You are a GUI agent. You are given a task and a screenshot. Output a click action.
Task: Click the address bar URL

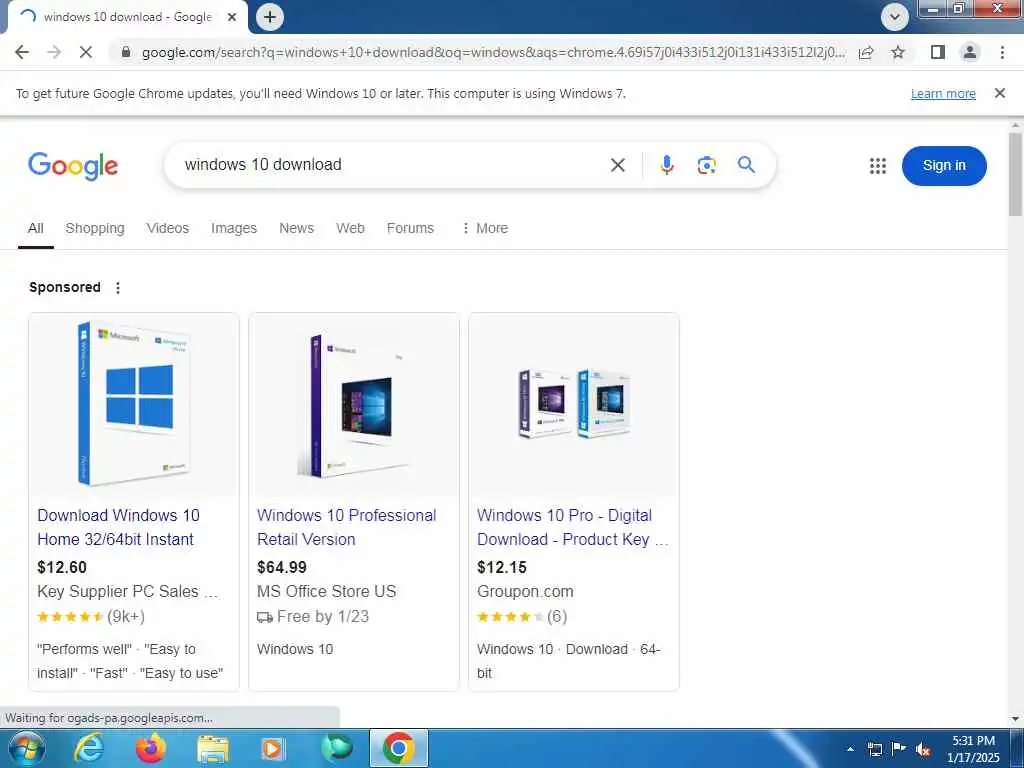pyautogui.click(x=493, y=52)
